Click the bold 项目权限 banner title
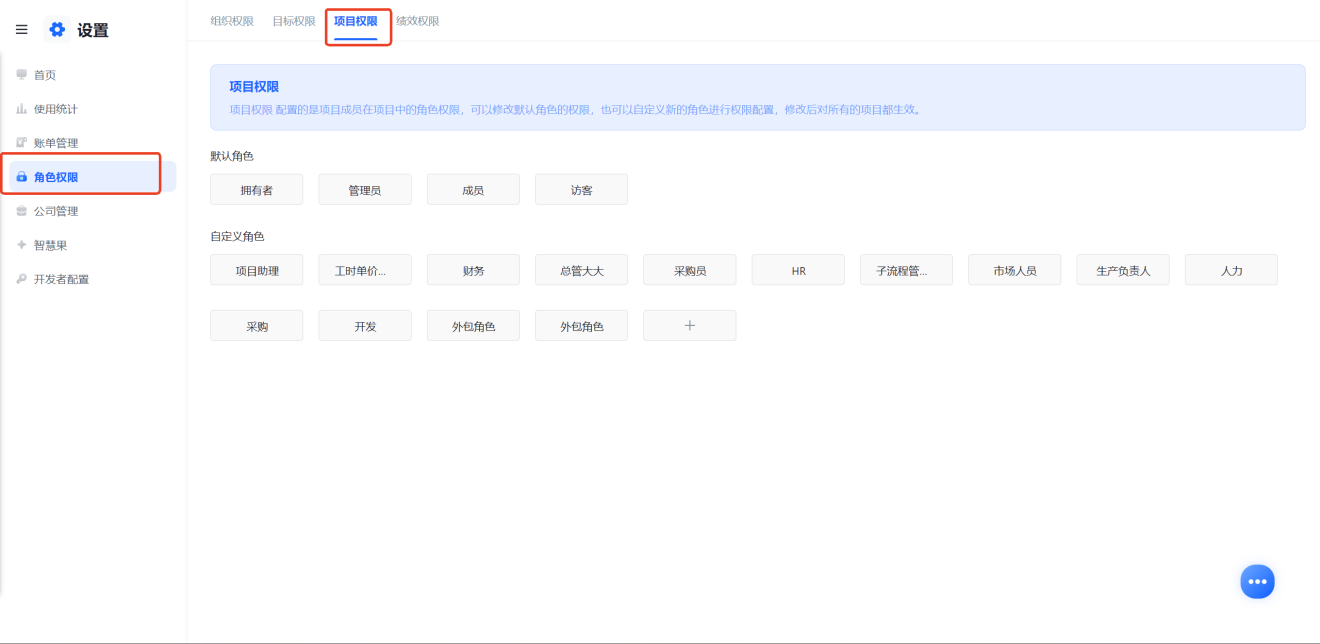 tap(254, 87)
